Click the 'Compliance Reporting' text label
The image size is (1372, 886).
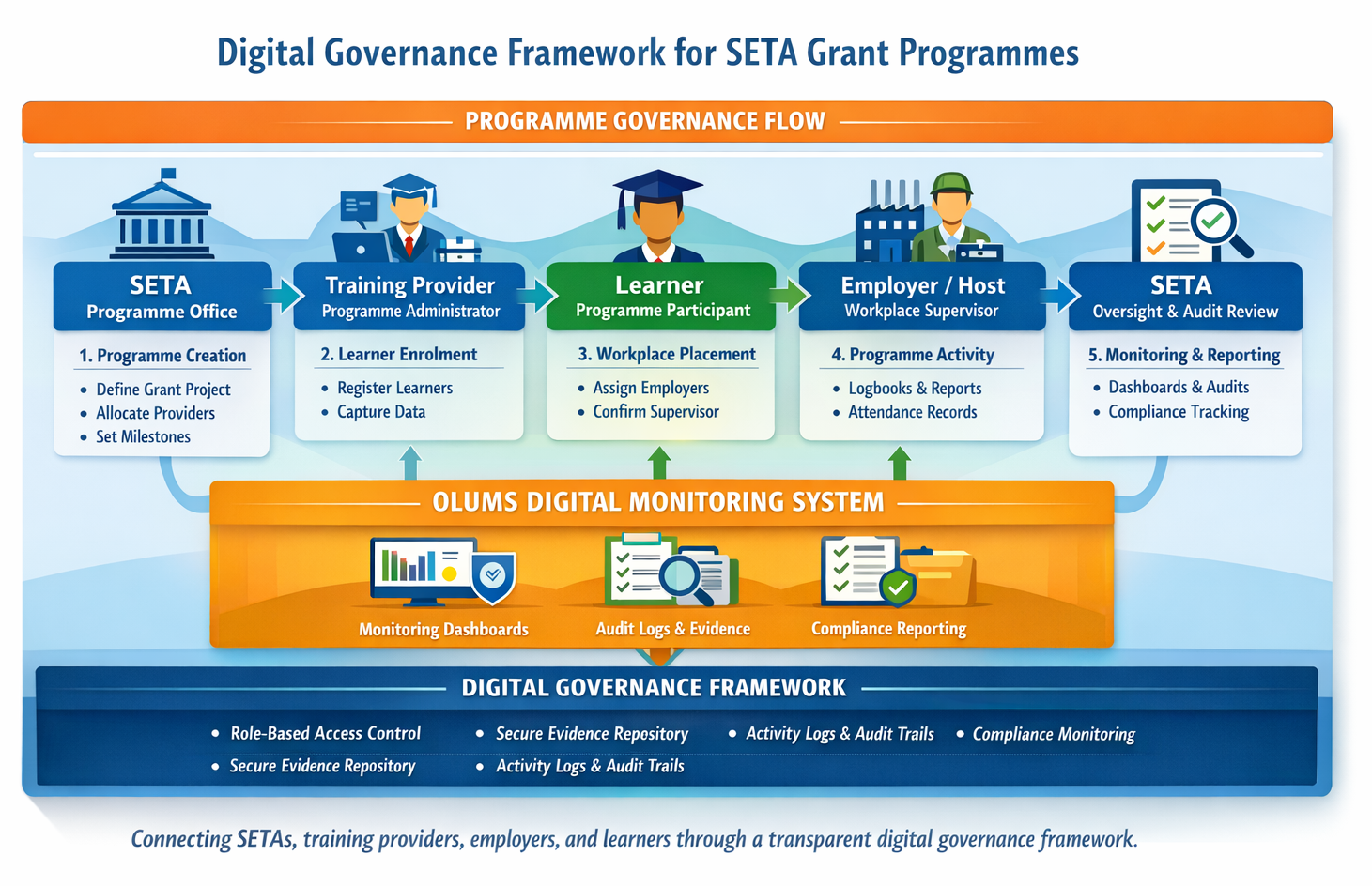(x=888, y=629)
